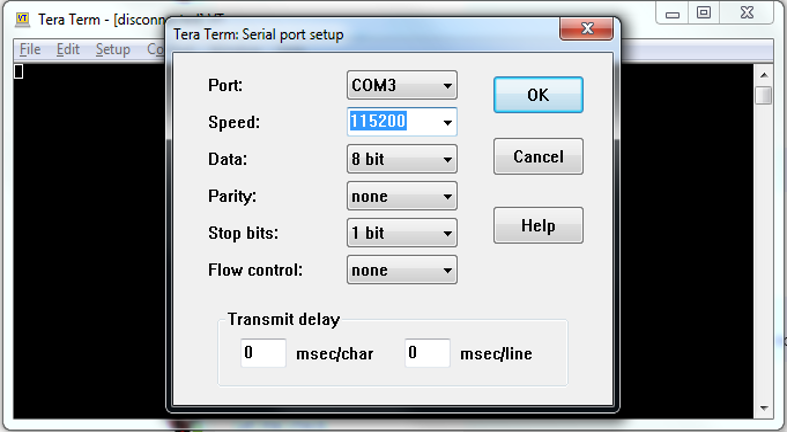The width and height of the screenshot is (788, 432).
Task: Click the terminal scrollbar down arrow
Action: pyautogui.click(x=764, y=409)
